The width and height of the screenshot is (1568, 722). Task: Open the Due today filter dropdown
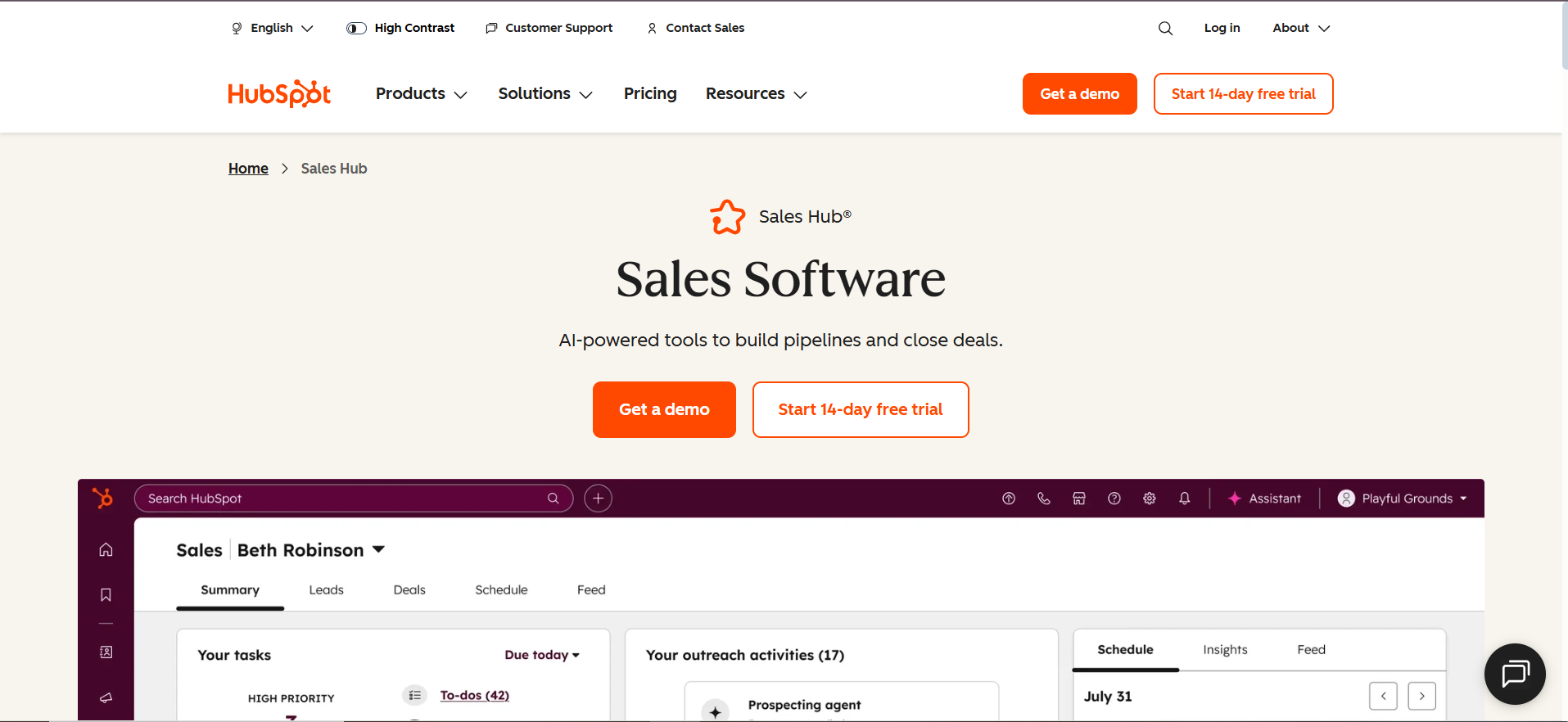[542, 655]
